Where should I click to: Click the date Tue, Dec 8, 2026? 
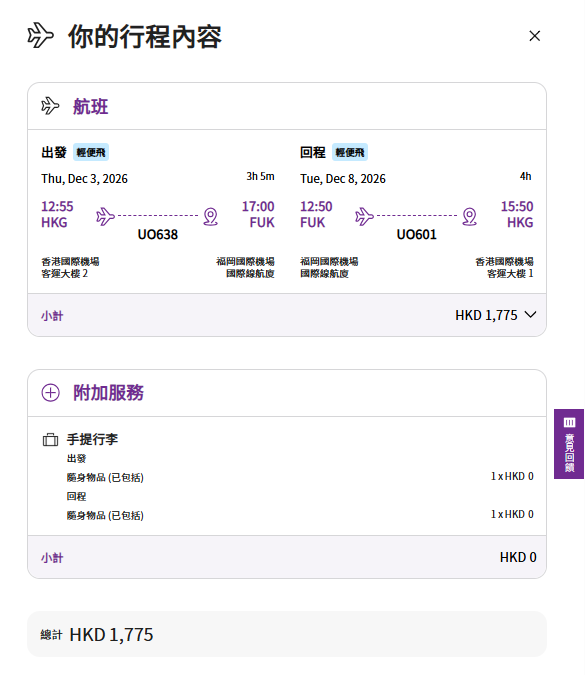tap(343, 179)
